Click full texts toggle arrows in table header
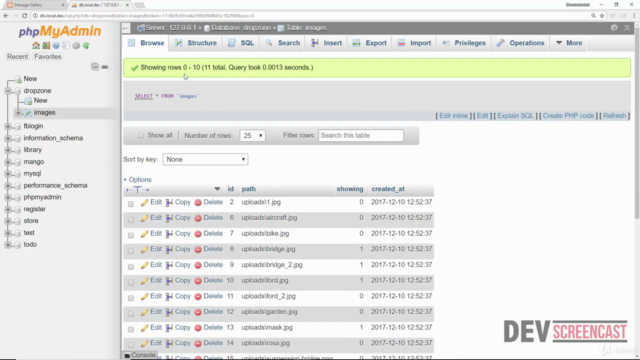 (138, 189)
